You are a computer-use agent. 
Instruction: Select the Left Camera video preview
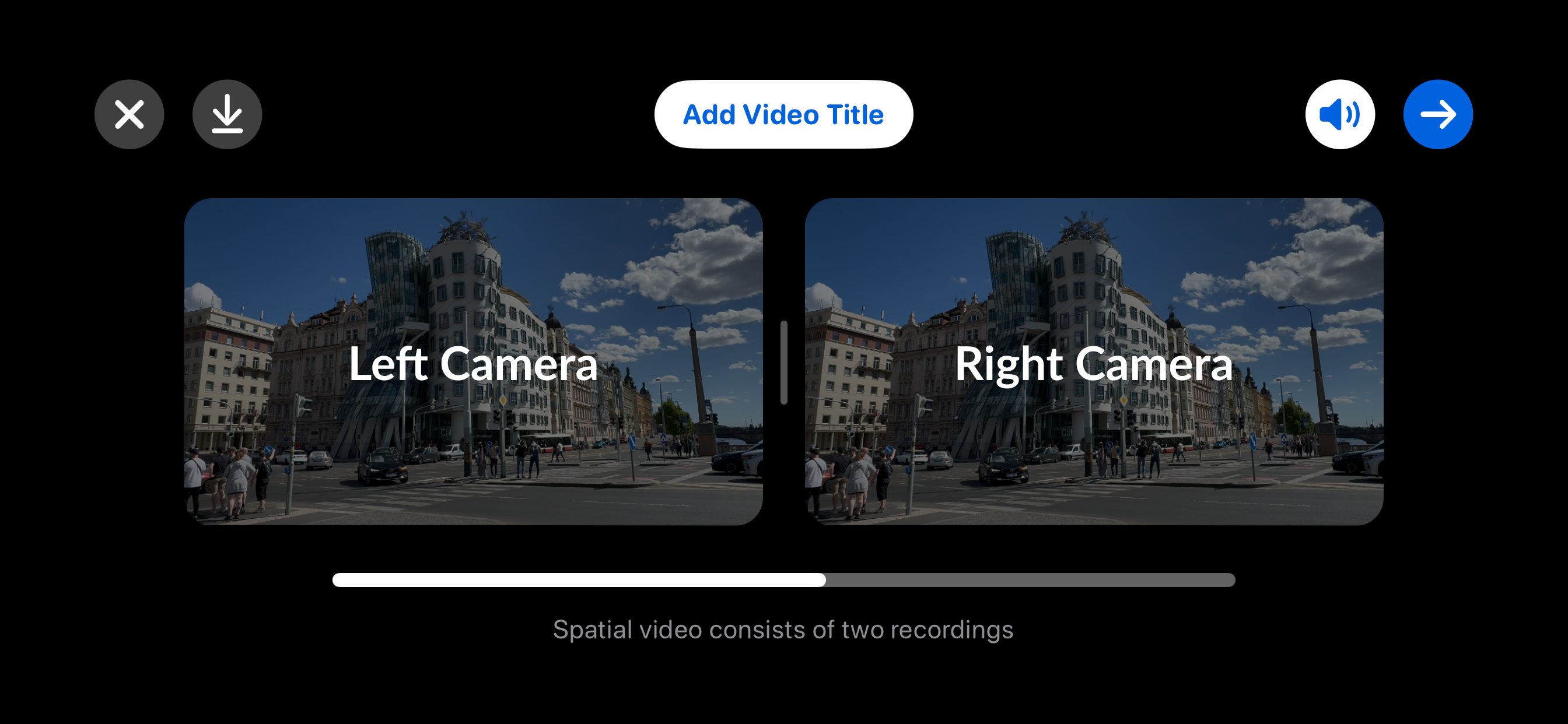[x=474, y=362]
